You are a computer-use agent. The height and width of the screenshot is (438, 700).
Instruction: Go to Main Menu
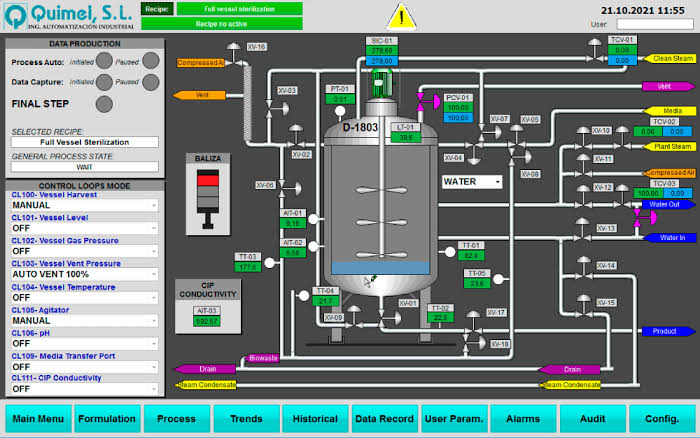point(38,419)
